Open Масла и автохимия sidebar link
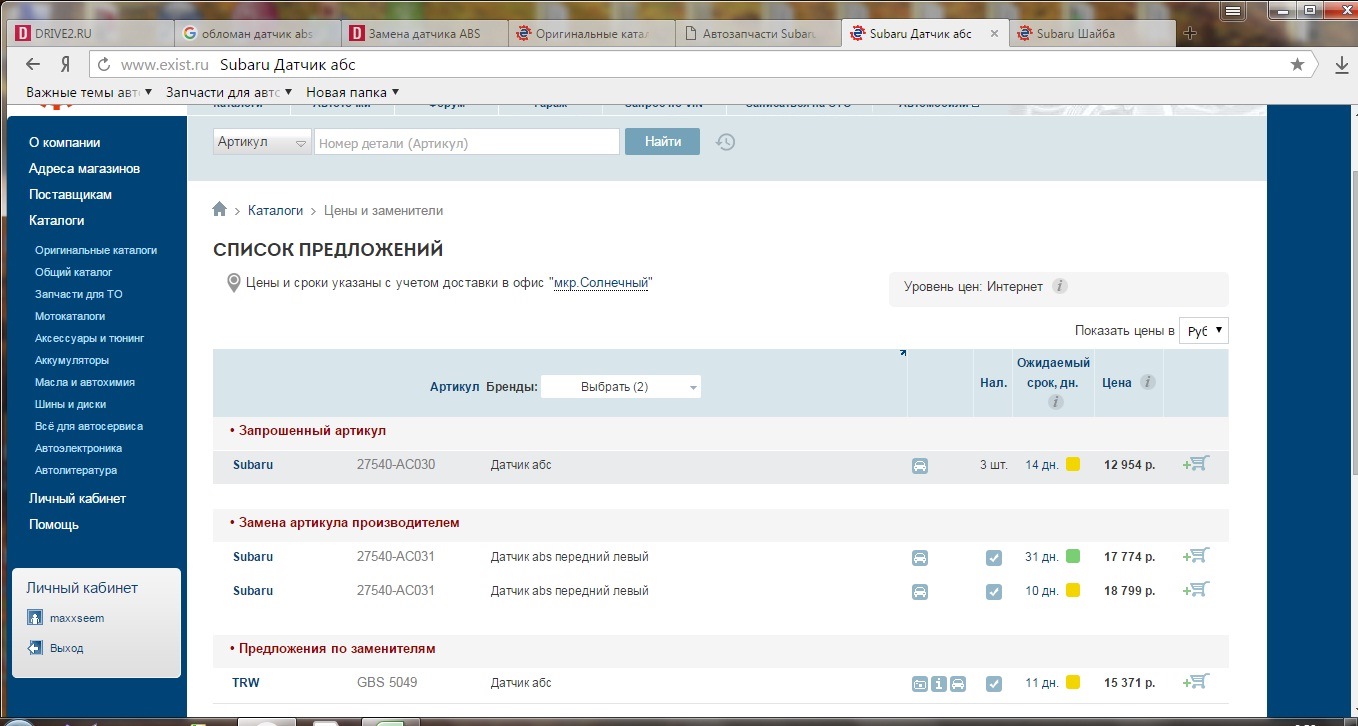 click(x=85, y=382)
